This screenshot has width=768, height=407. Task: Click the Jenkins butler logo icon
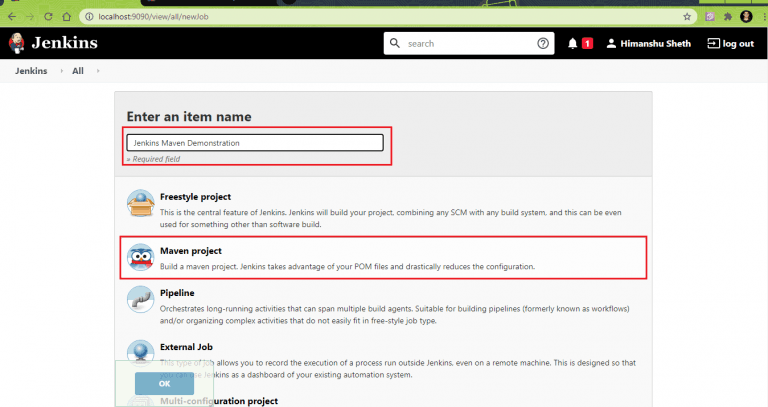tap(17, 44)
